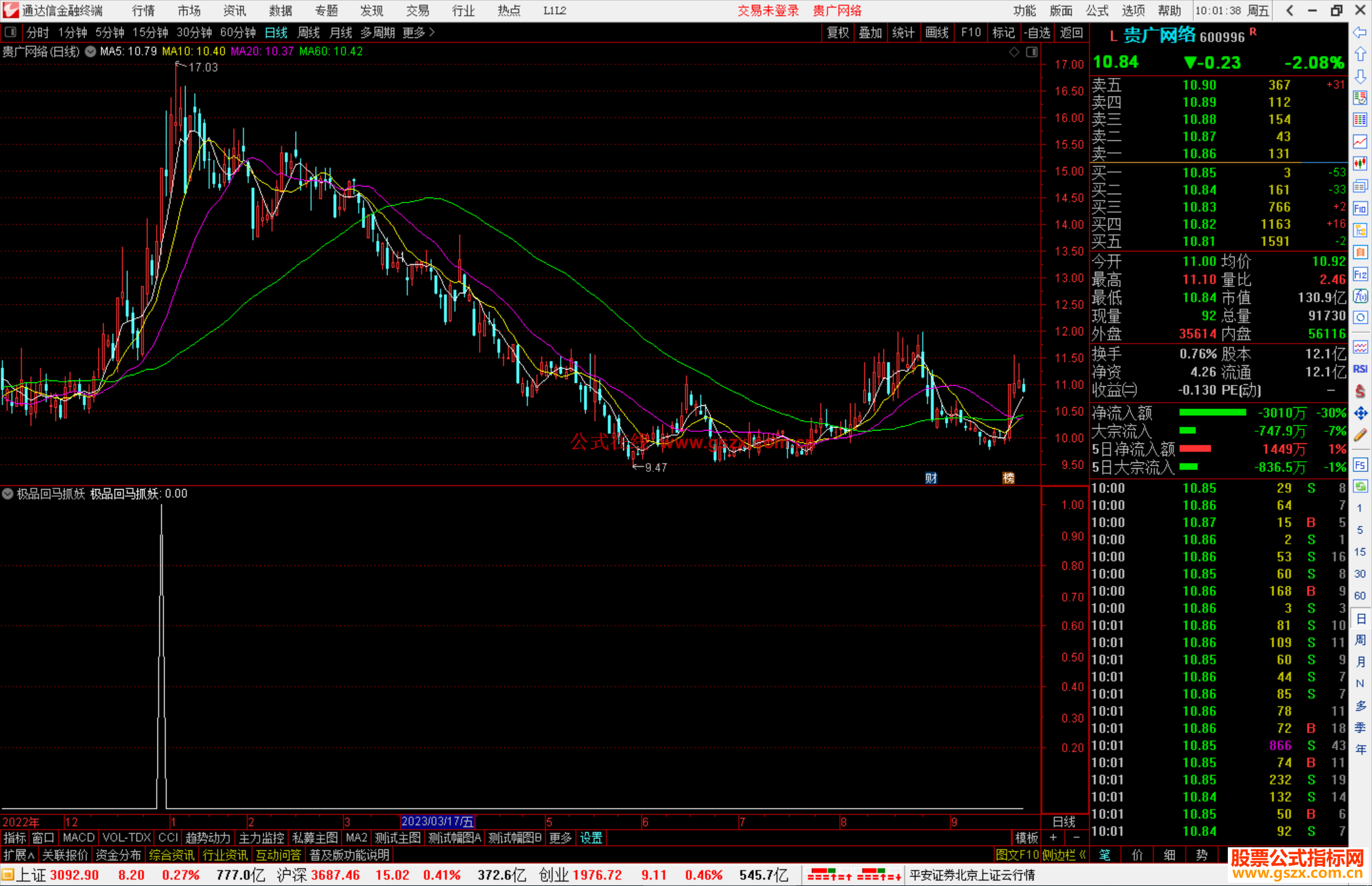The height and width of the screenshot is (886, 1372).
Task: Open the F10 info icon in sidebar
Action: (1360, 208)
